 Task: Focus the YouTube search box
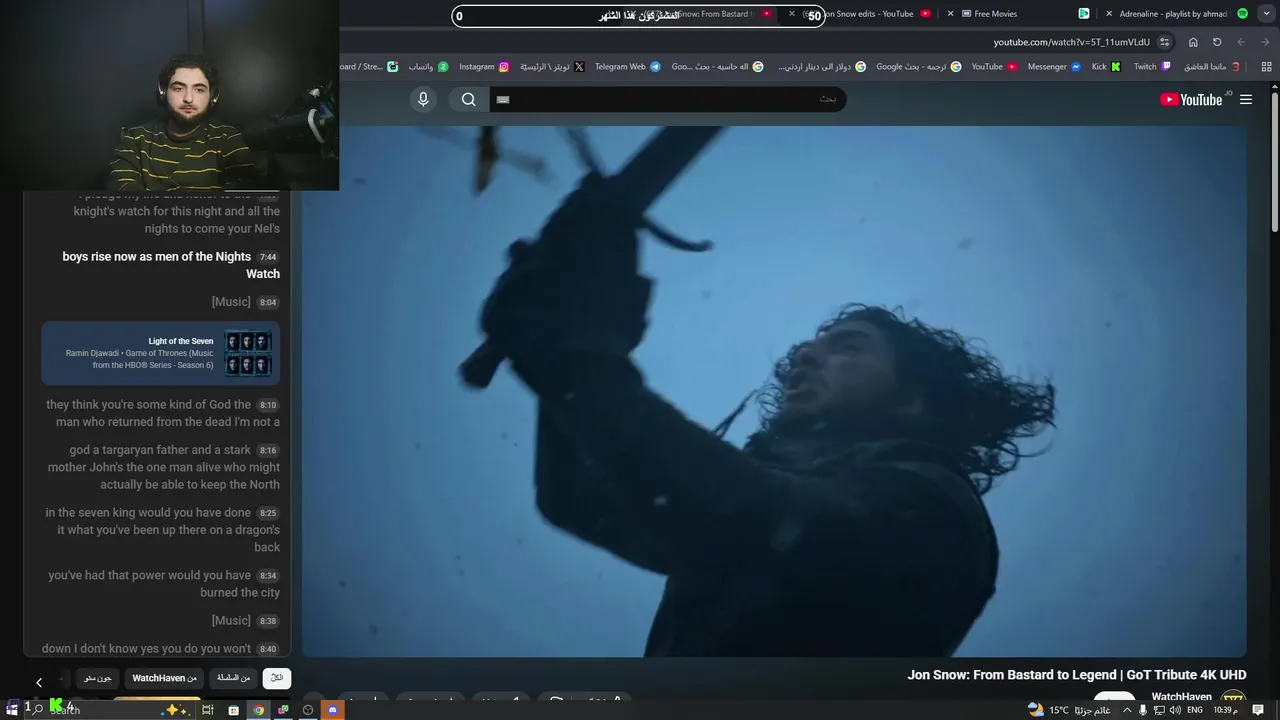click(x=667, y=99)
